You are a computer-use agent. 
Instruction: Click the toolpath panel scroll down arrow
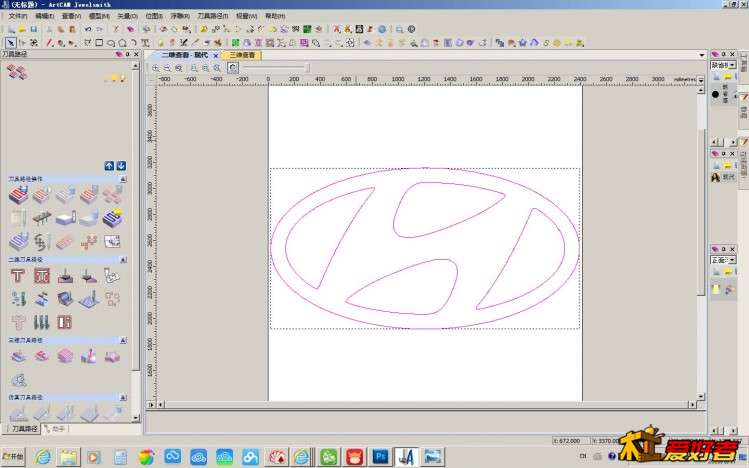pos(136,418)
